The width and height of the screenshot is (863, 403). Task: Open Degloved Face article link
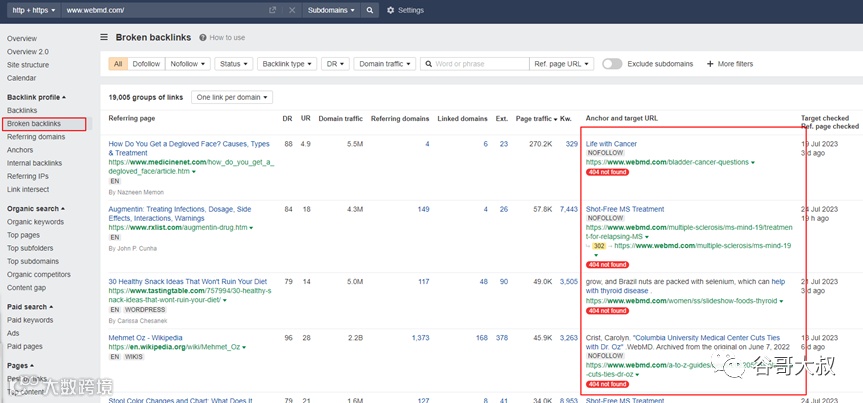pos(189,148)
